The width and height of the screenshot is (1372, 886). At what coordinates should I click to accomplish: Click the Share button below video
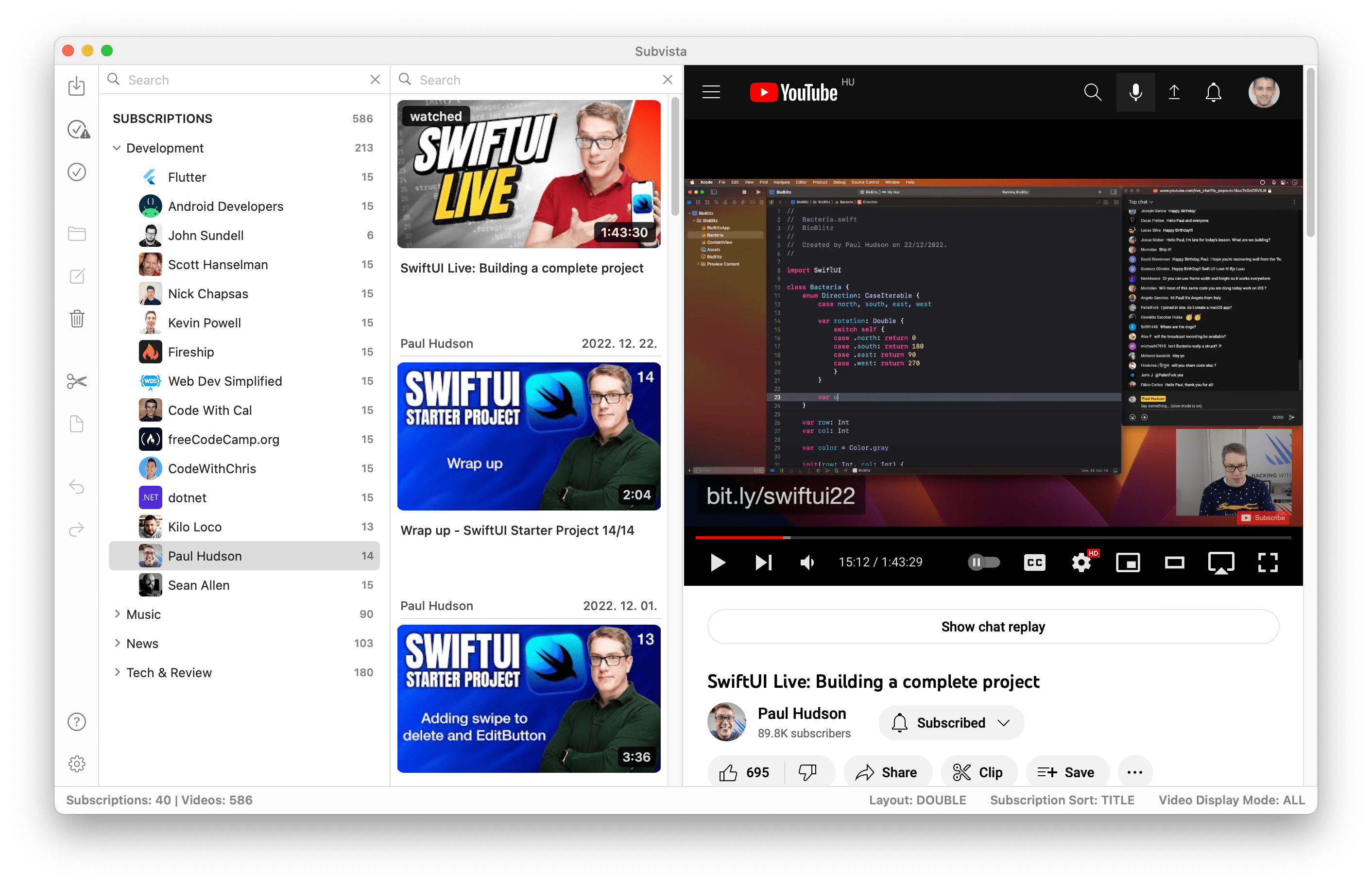(887, 772)
